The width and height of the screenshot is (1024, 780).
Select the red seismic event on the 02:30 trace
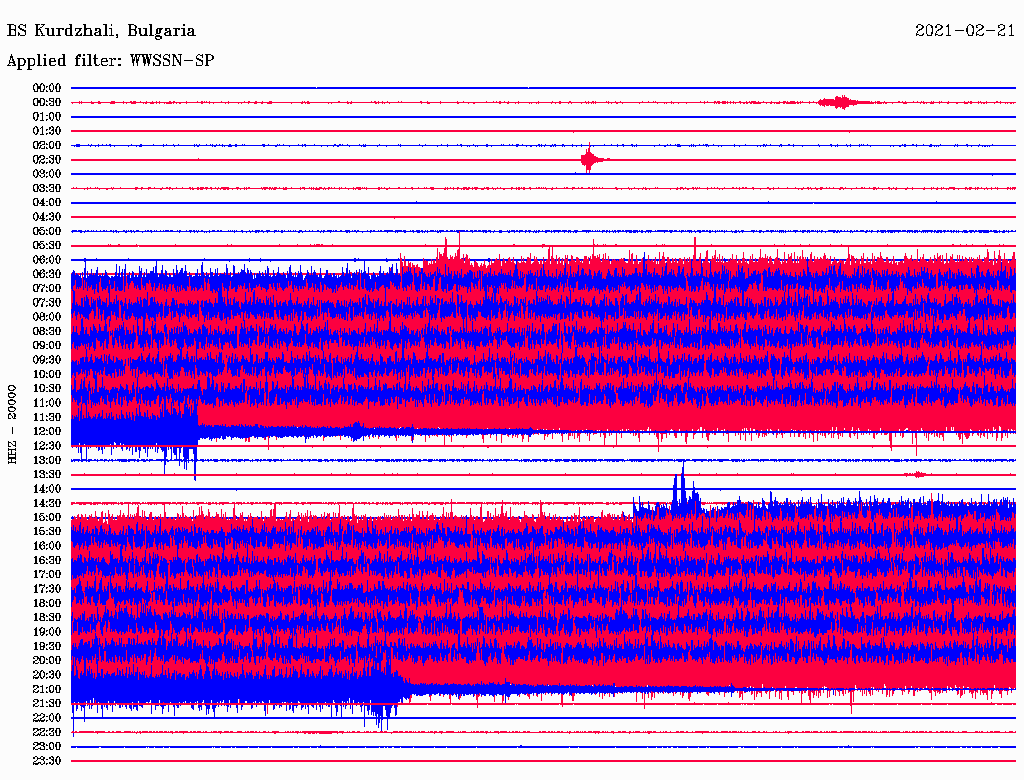click(590, 160)
